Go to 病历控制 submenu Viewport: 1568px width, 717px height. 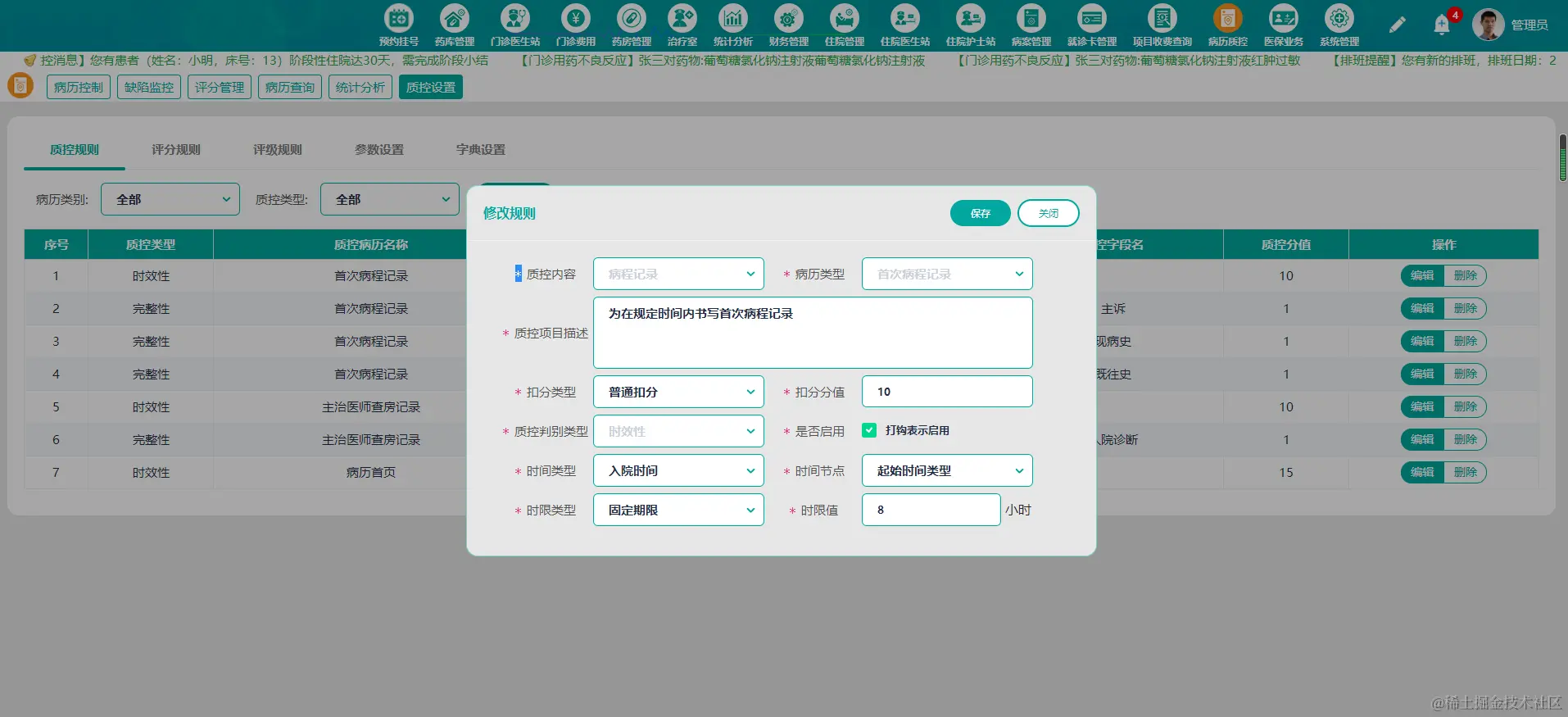79,87
